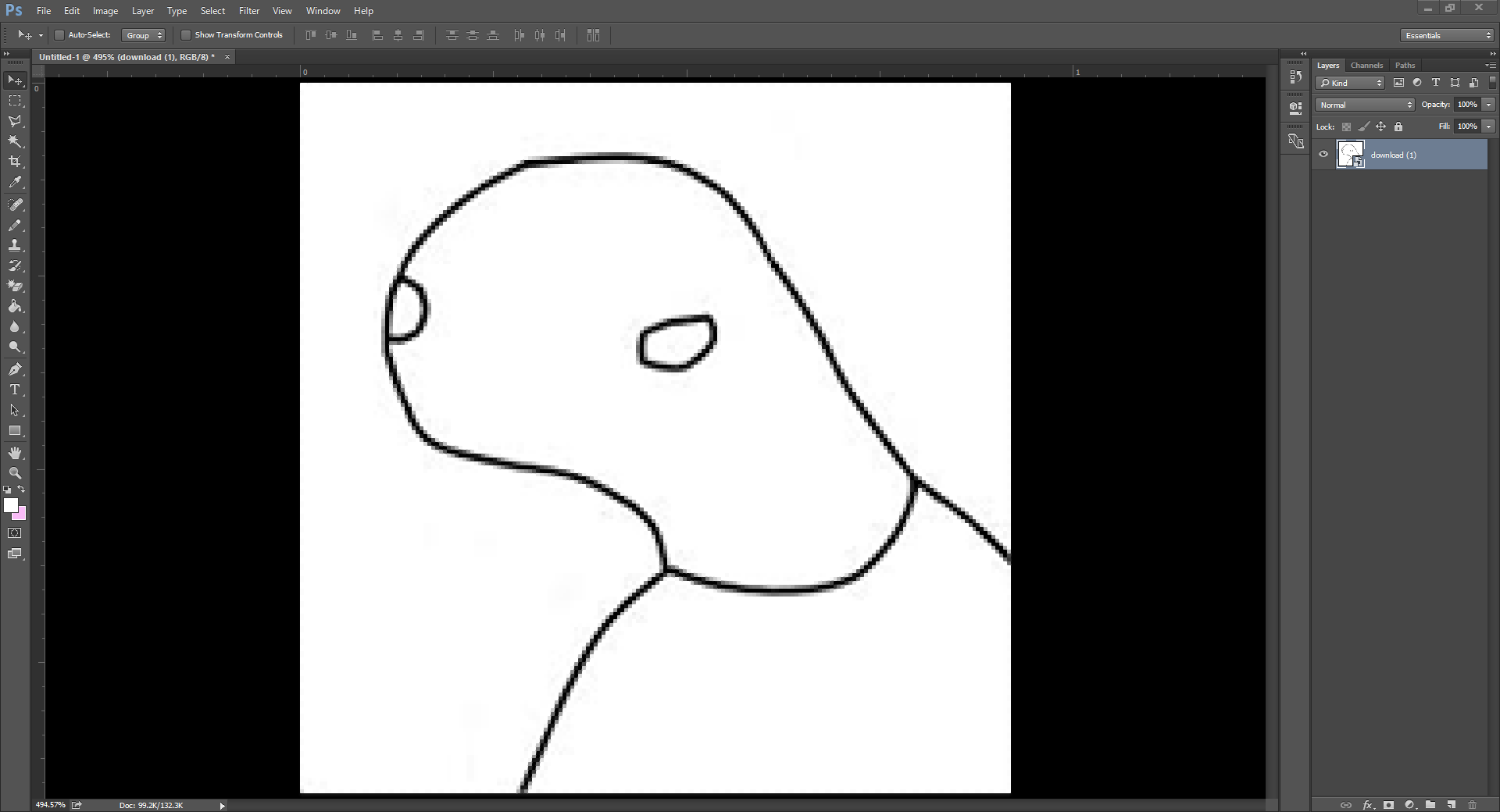Select the Pen tool

15,369
